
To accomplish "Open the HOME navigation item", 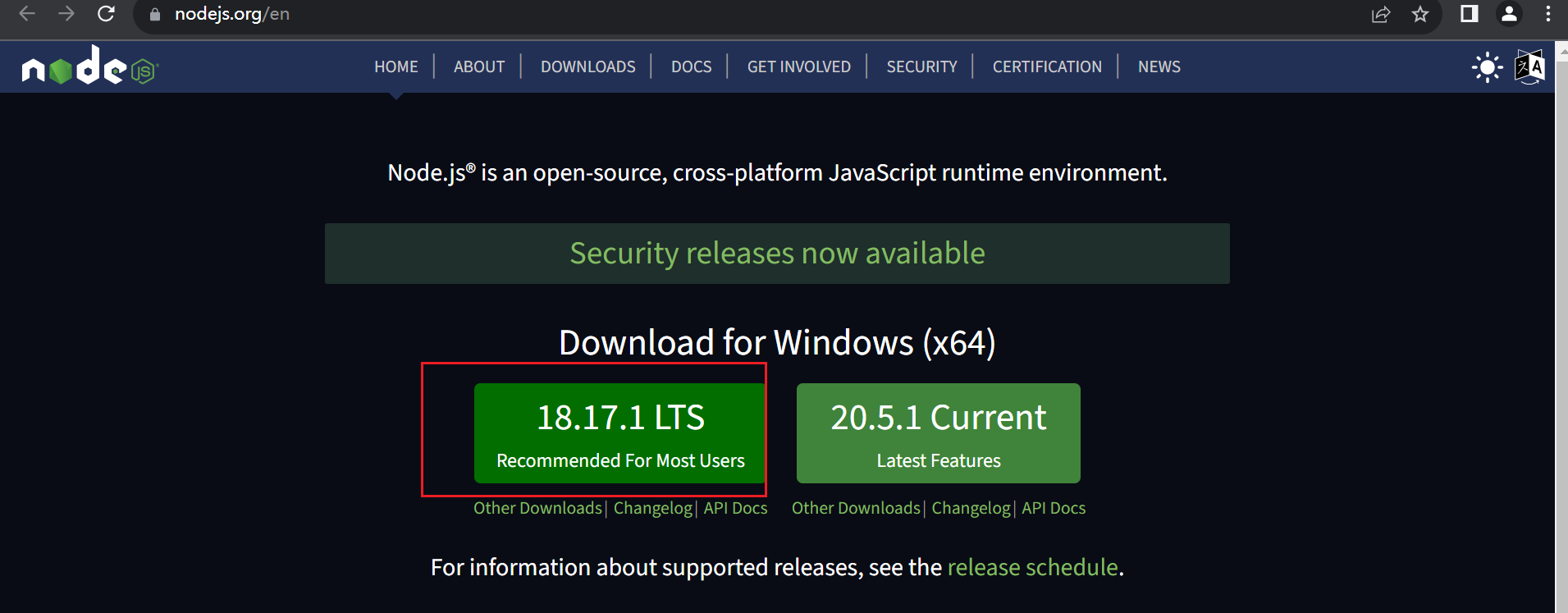I will click(396, 66).
